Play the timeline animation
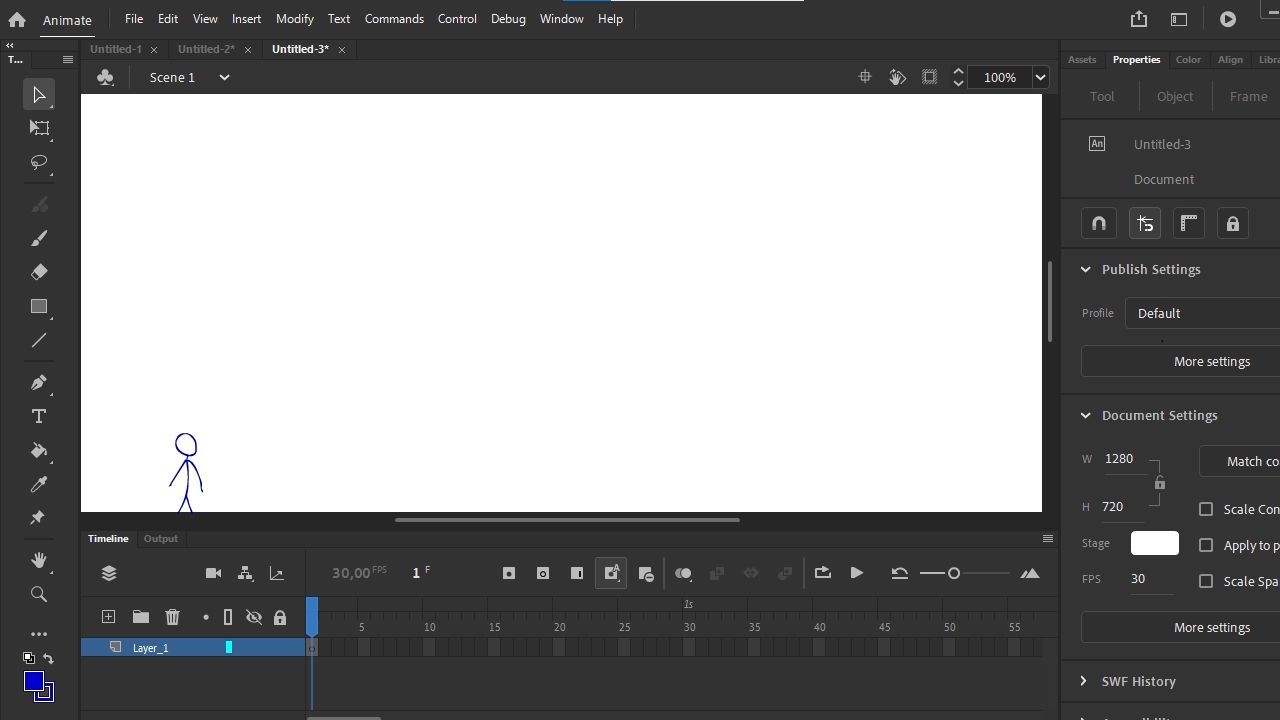 click(856, 573)
